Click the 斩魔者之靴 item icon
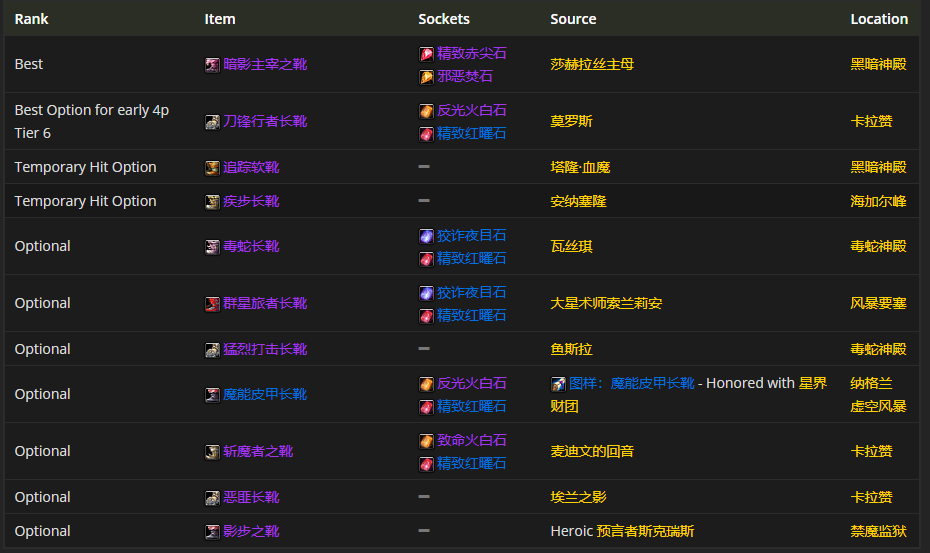930x553 pixels. 212,452
